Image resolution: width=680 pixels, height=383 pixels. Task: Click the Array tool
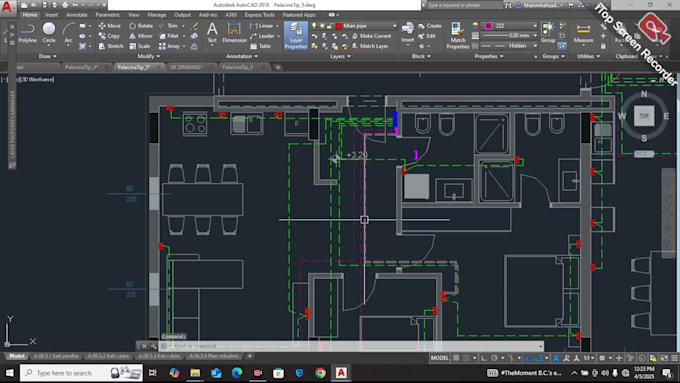coord(169,46)
